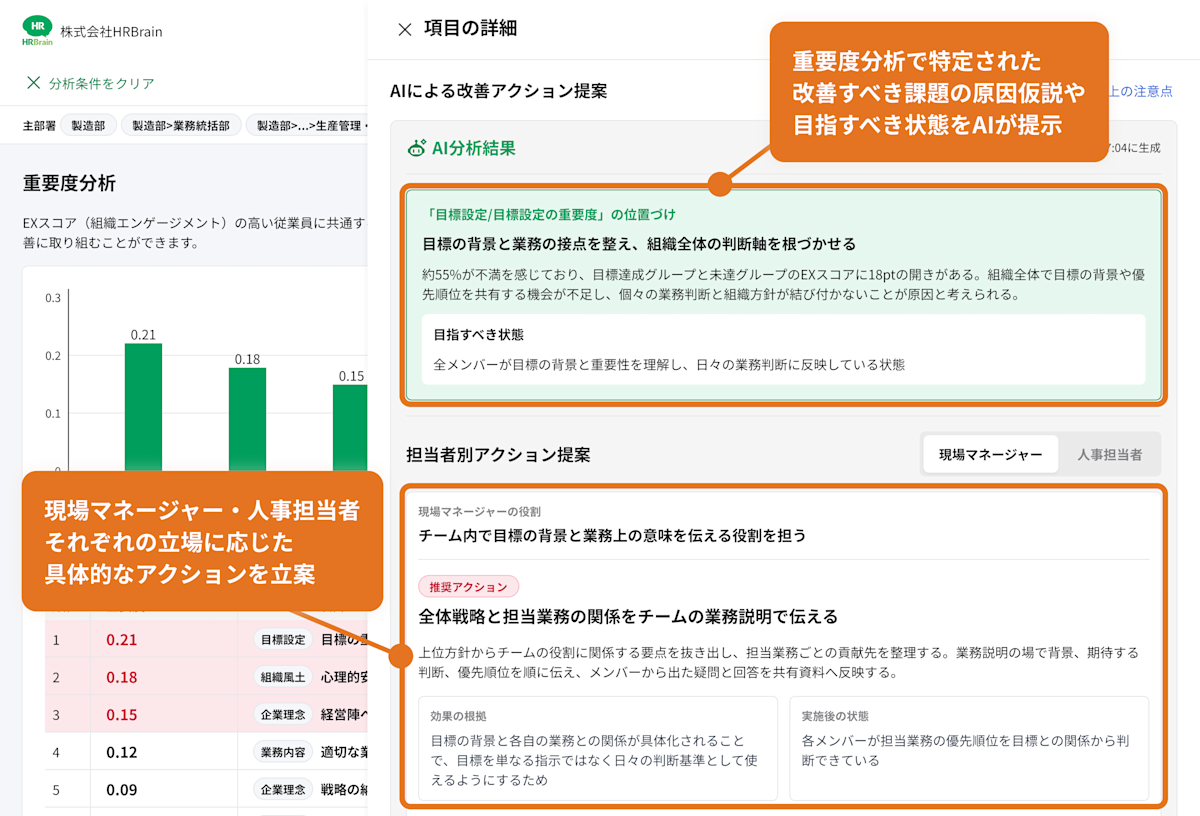Select rank 3 row with 0.15 score
This screenshot has width=1200, height=816.
[x=206, y=715]
